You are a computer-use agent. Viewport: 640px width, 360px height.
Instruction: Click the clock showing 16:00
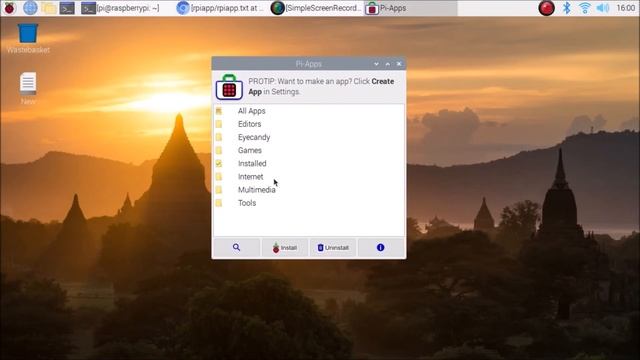pyautogui.click(x=626, y=8)
